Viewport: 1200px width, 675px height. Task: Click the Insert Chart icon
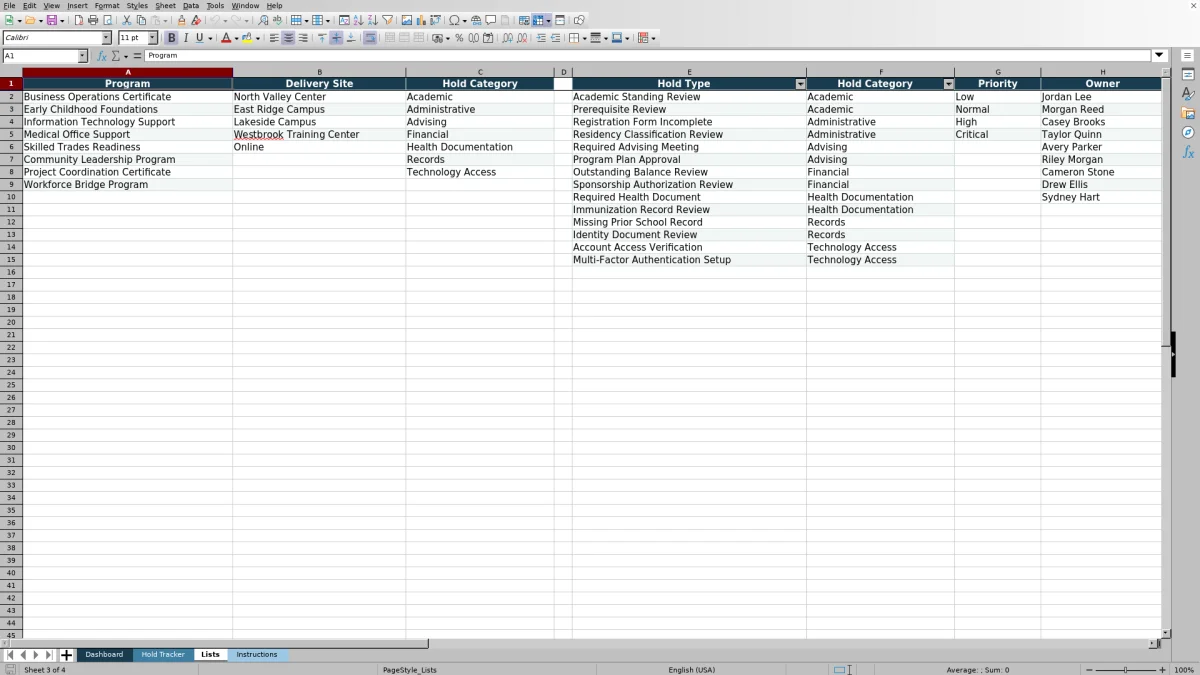pyautogui.click(x=421, y=20)
